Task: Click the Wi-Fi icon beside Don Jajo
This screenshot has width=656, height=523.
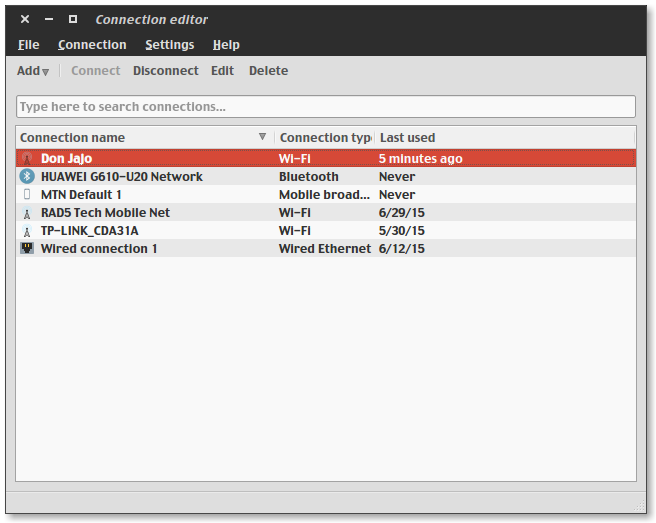Action: 27,158
